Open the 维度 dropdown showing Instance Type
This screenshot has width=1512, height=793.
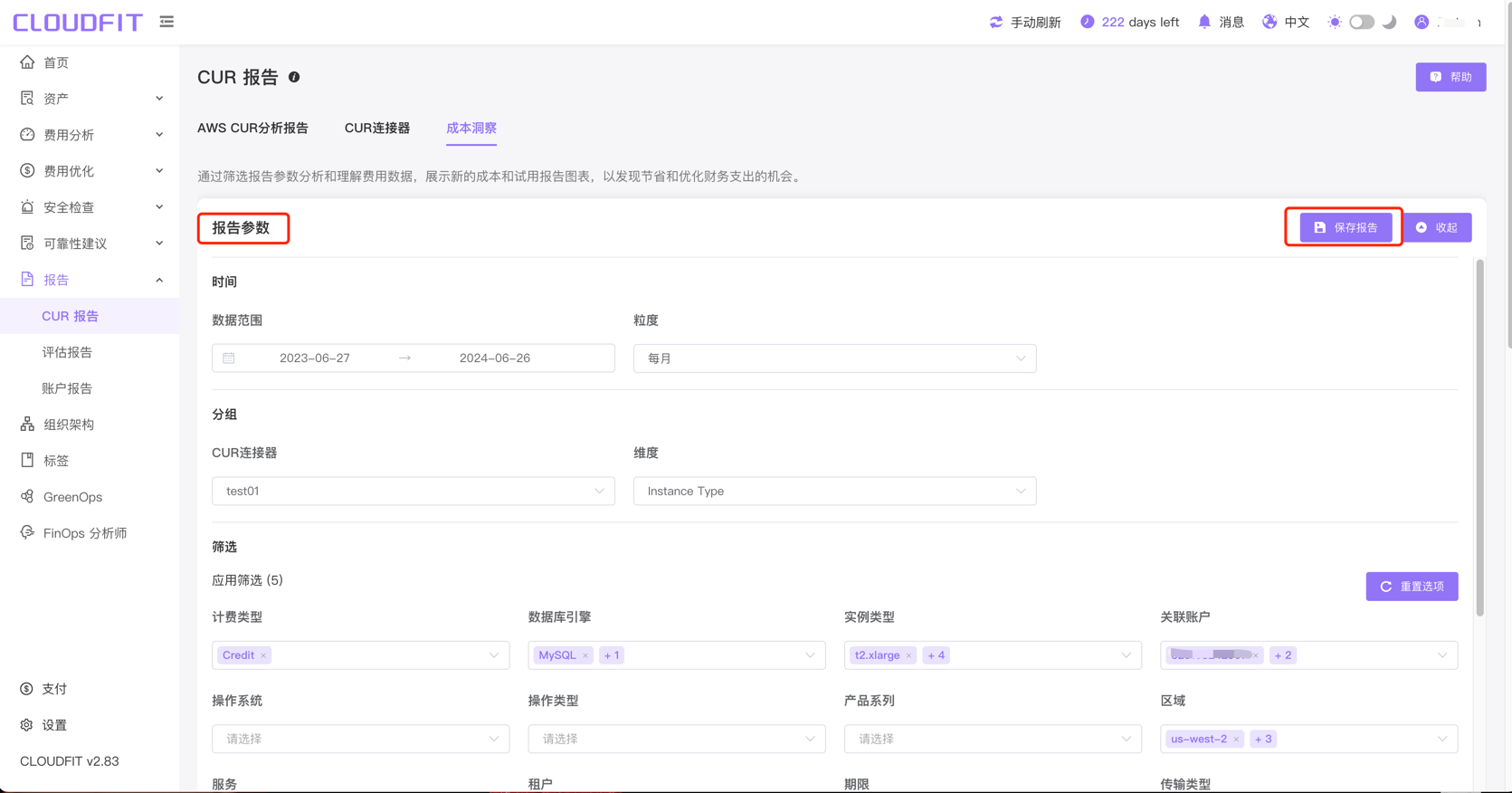point(834,491)
